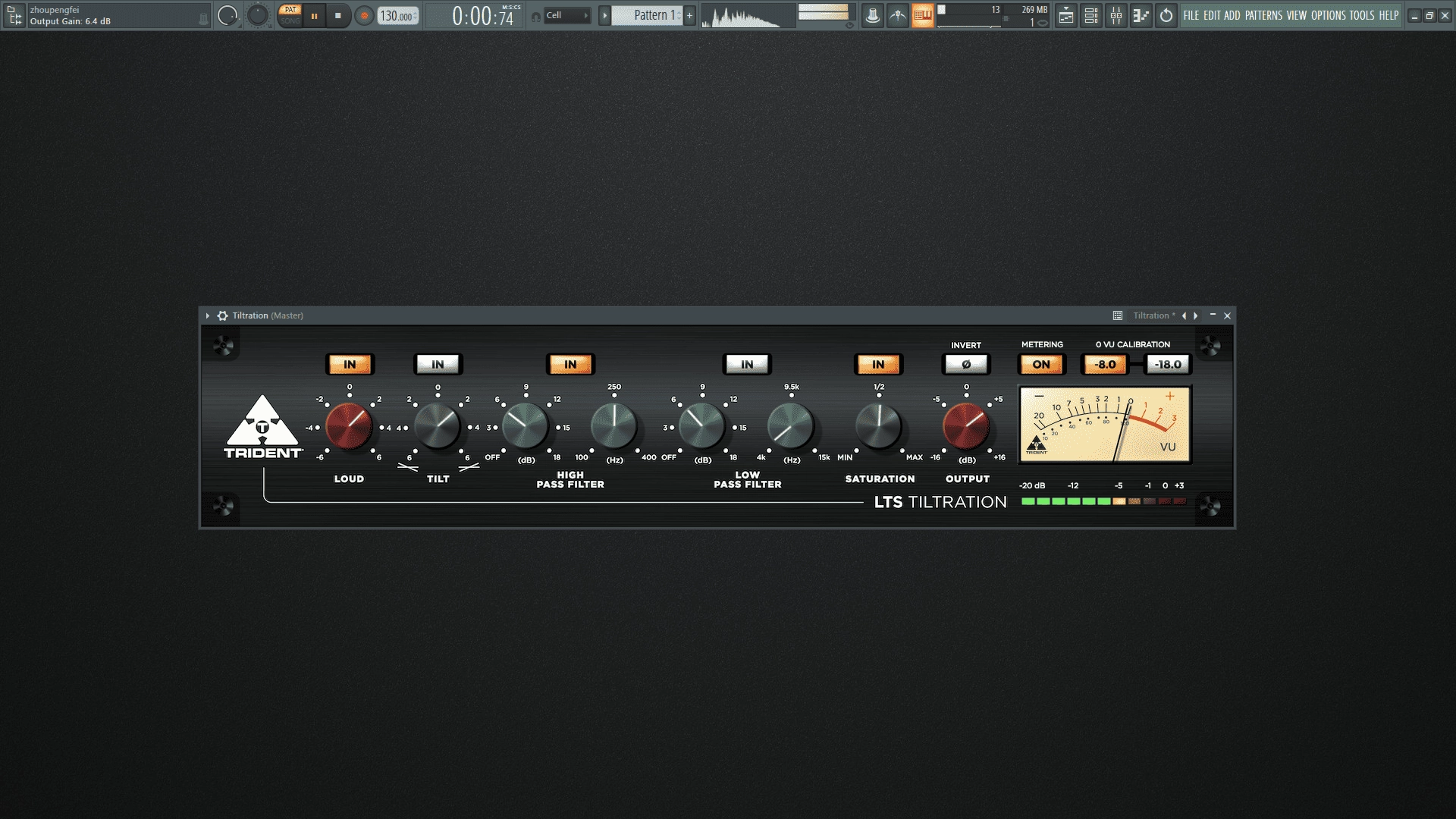Toggle the HIGH PASS FILTER IN button
The height and width of the screenshot is (819, 1456).
point(570,365)
